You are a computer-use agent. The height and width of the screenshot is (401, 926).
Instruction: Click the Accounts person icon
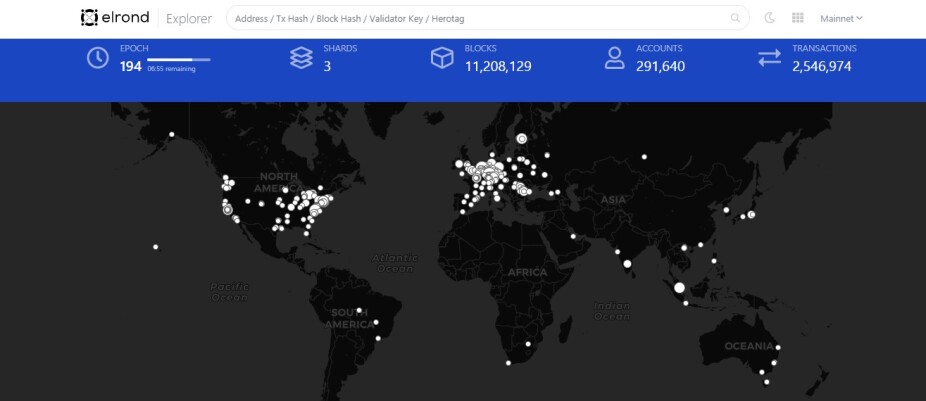[x=614, y=58]
